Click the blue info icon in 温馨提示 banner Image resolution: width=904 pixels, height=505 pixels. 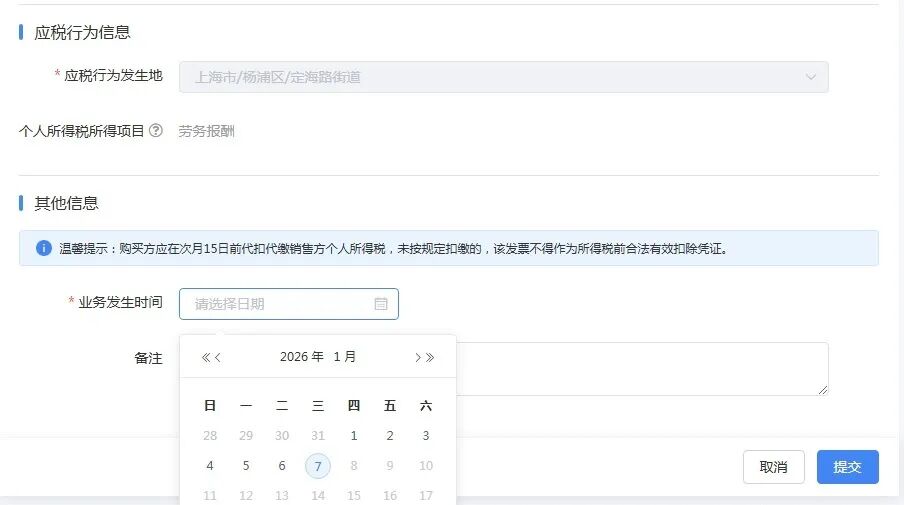click(x=44, y=248)
